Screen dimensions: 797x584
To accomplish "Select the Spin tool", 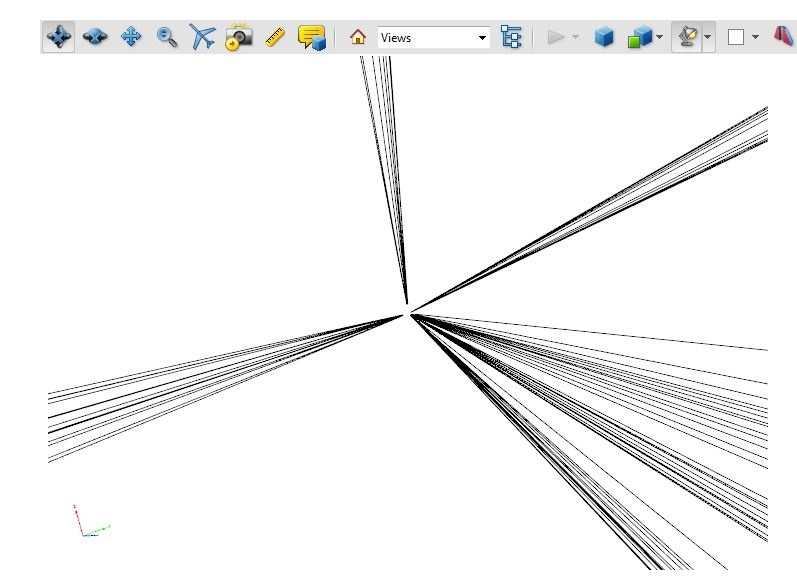I will click(95, 37).
